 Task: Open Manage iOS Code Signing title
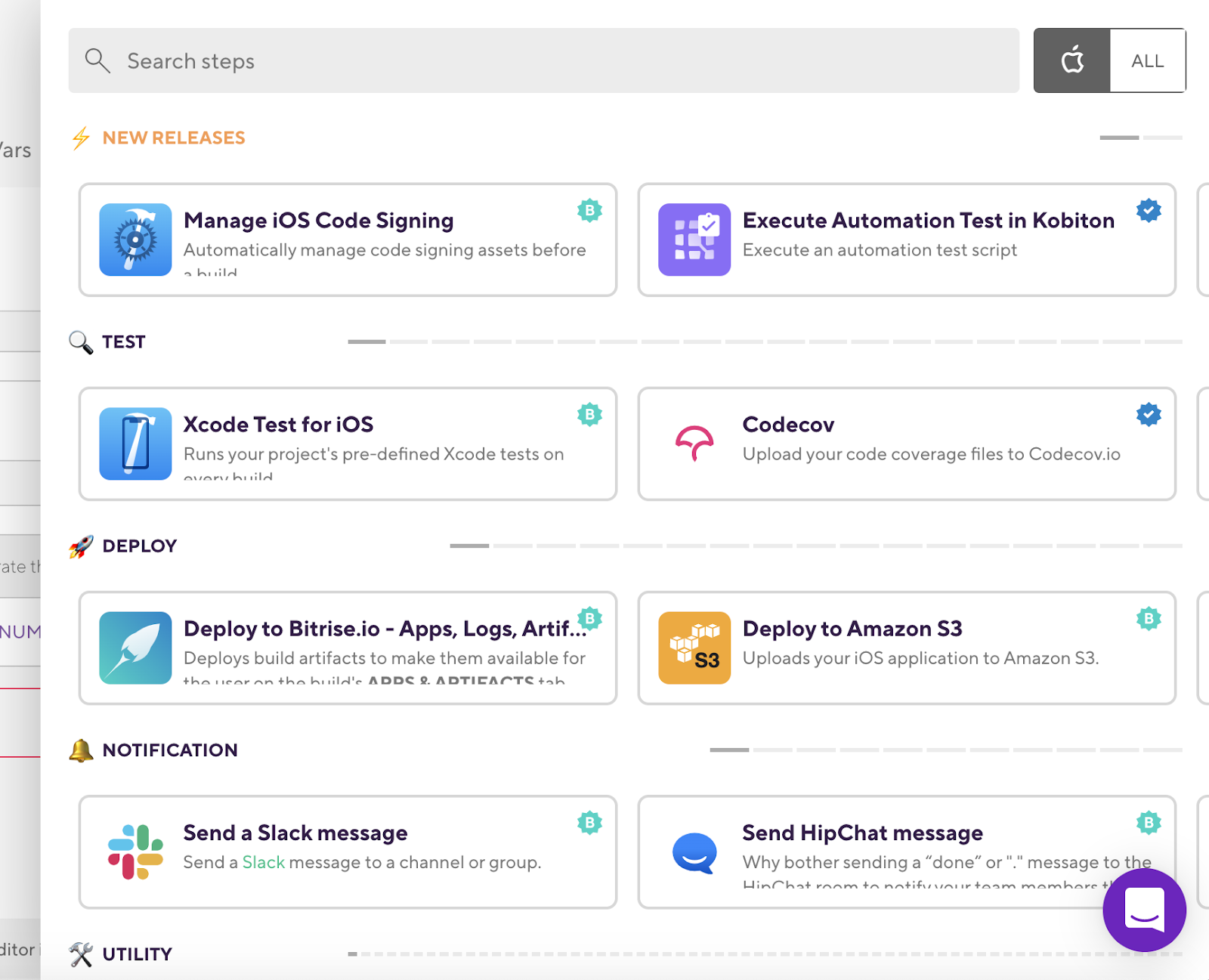click(318, 221)
